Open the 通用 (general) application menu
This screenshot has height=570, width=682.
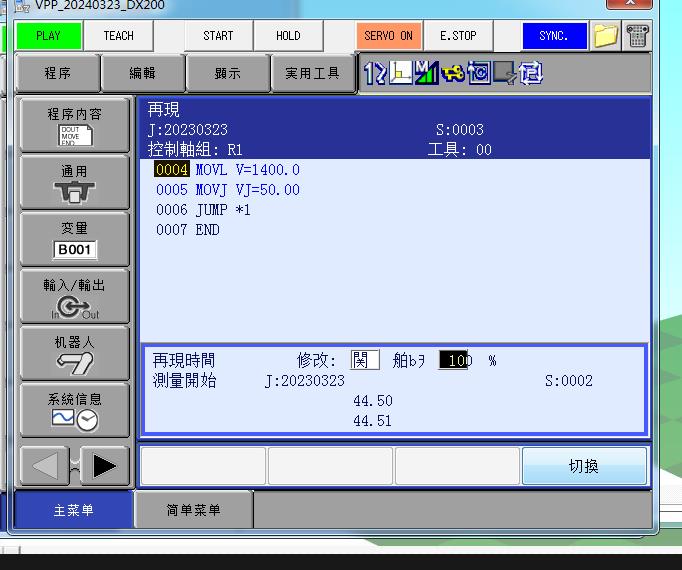pyautogui.click(x=75, y=181)
